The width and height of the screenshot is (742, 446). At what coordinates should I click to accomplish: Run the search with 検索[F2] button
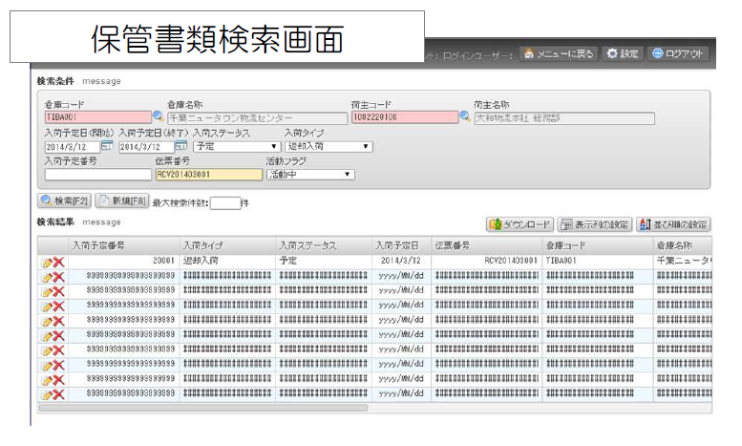click(x=63, y=201)
